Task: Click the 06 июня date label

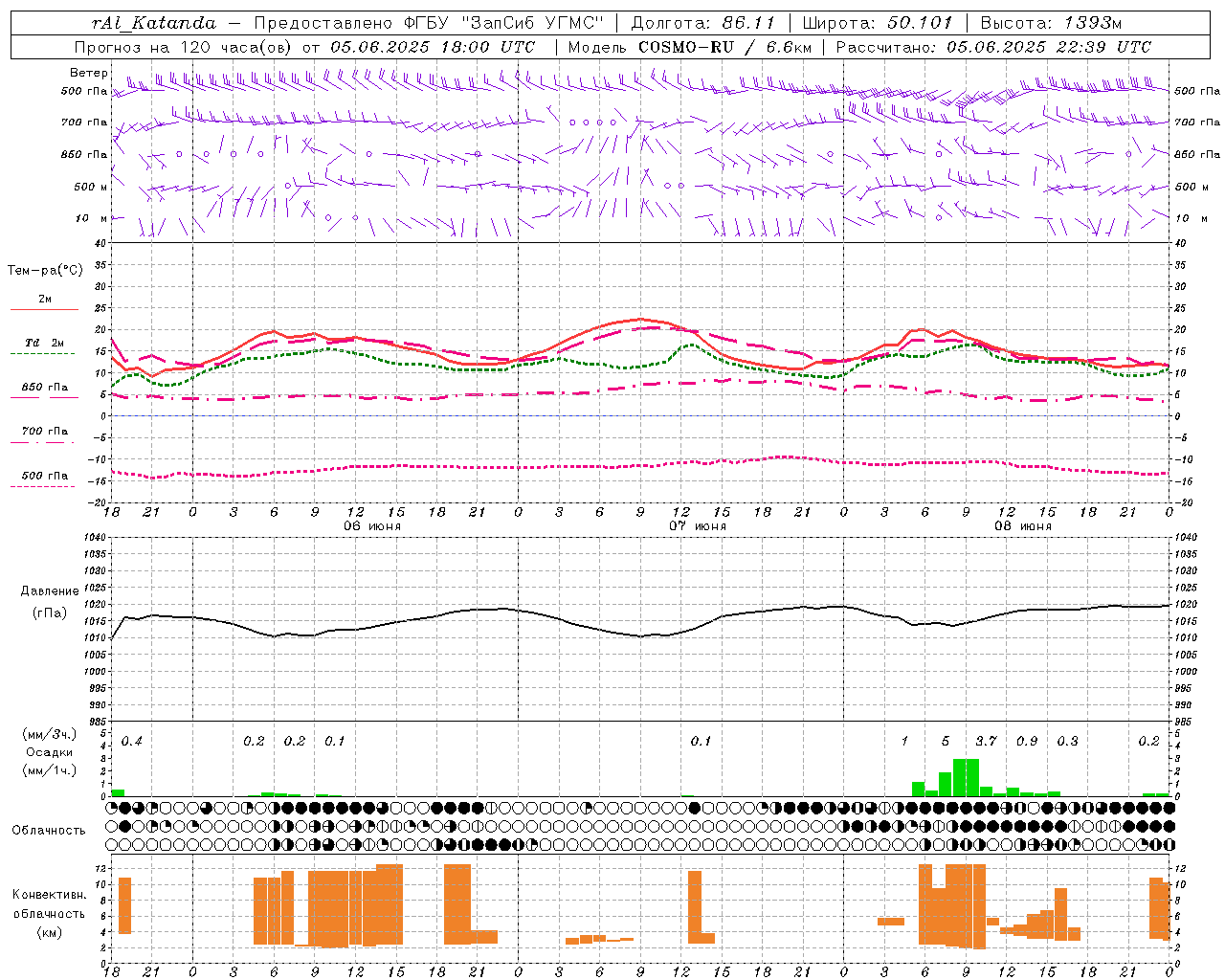Action: click(x=371, y=526)
